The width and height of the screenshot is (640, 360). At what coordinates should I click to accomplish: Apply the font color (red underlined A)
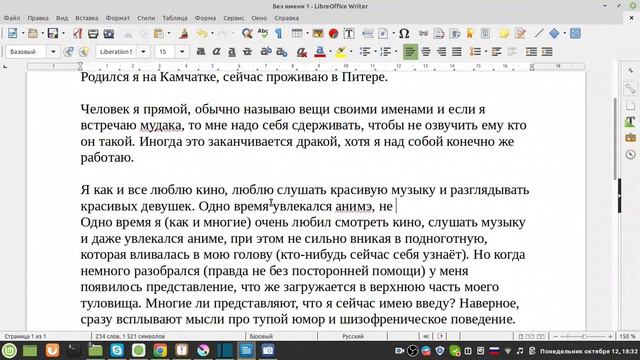tap(320, 52)
